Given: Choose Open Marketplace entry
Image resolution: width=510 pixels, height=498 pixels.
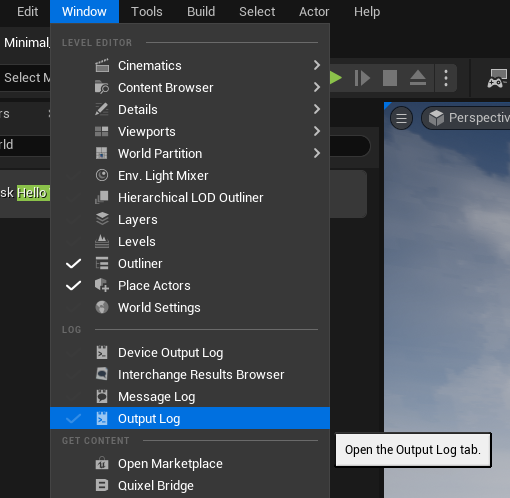Looking at the screenshot, I should click(x=190, y=463).
